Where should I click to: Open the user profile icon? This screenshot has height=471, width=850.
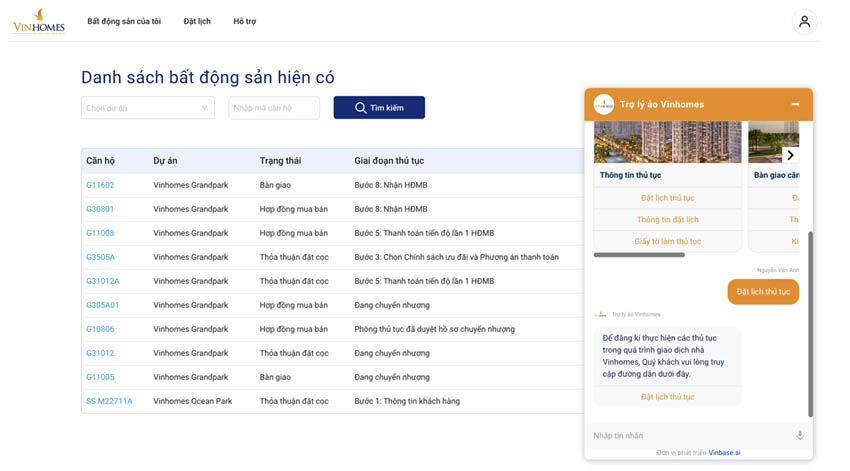804,22
